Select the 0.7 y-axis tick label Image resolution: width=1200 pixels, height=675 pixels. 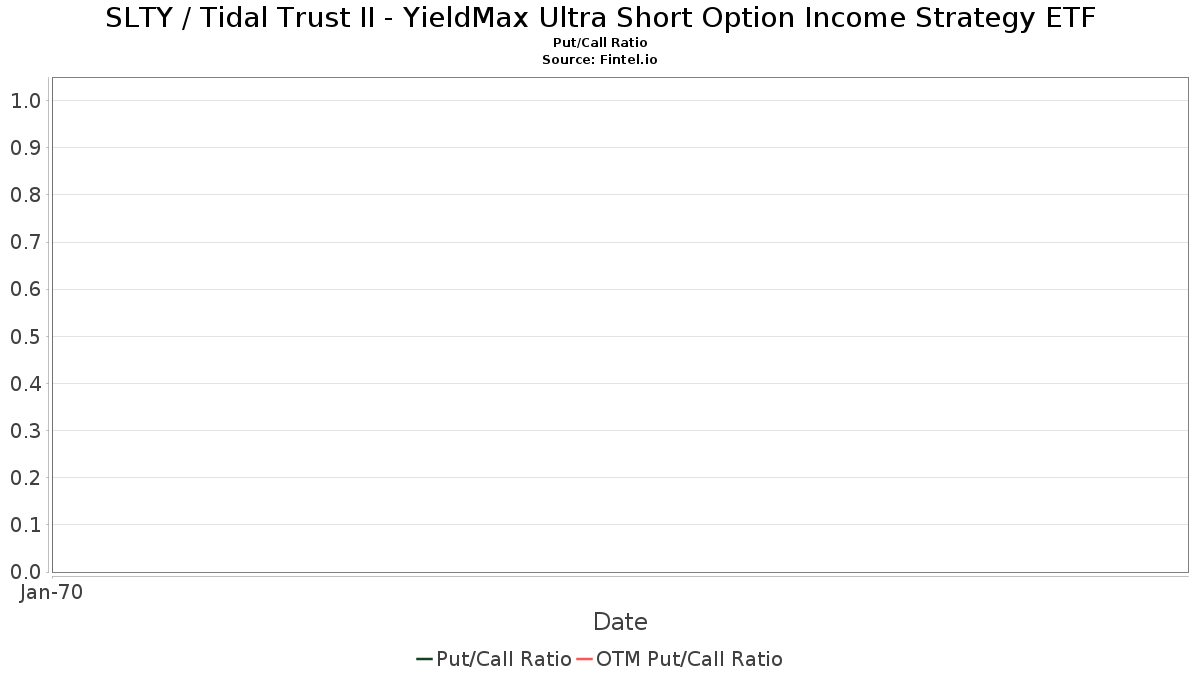[x=25, y=242]
